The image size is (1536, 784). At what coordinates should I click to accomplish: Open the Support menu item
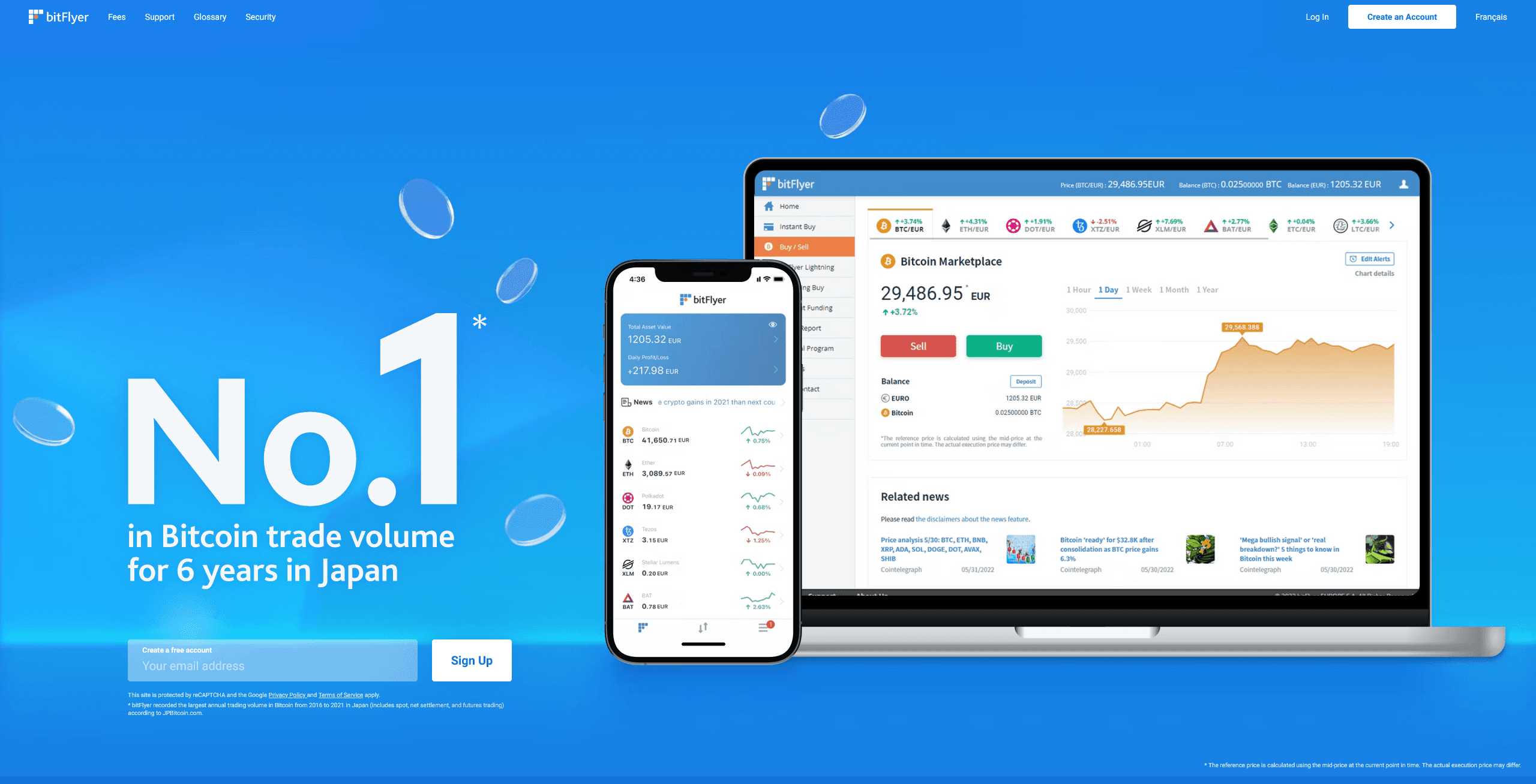click(x=160, y=16)
